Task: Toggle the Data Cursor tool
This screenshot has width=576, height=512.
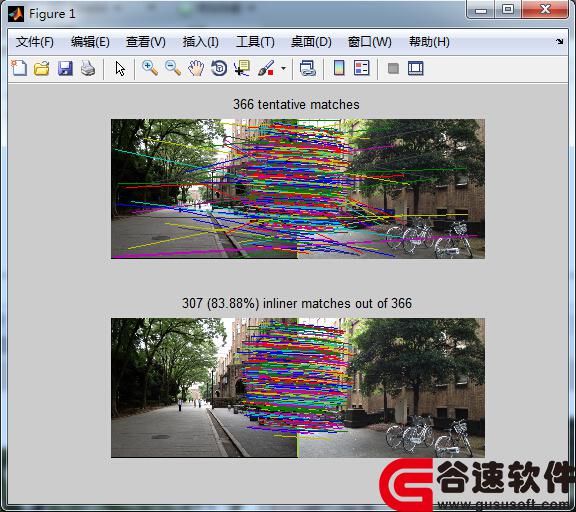Action: [x=242, y=68]
